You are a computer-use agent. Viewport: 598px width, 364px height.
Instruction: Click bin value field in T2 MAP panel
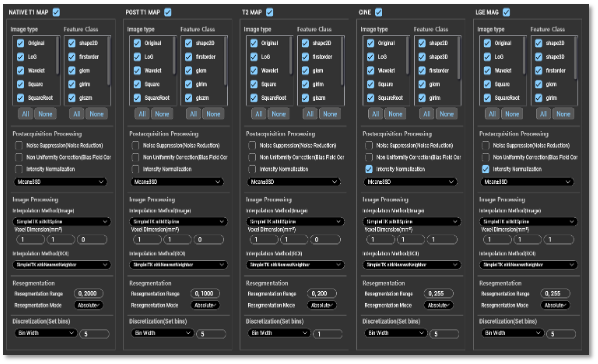click(328, 334)
